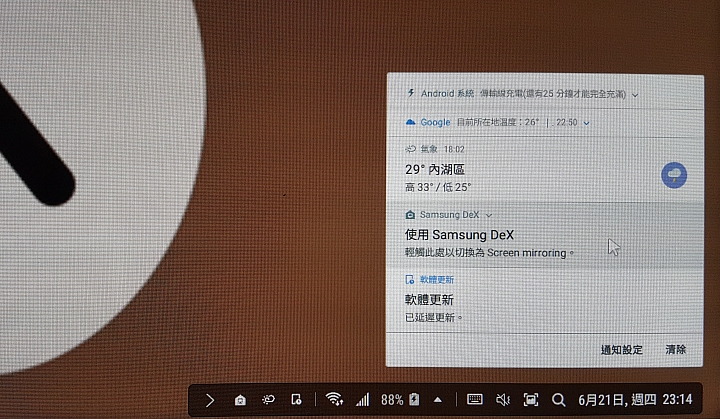Open Samsung DeX notification icon in taskbar

240,400
